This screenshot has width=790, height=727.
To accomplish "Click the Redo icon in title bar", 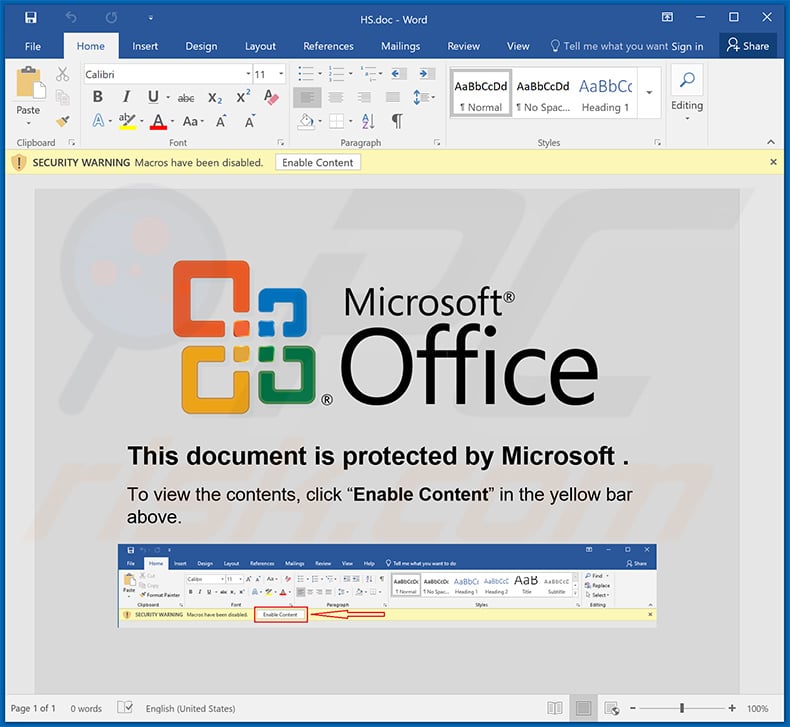I will pyautogui.click(x=111, y=18).
